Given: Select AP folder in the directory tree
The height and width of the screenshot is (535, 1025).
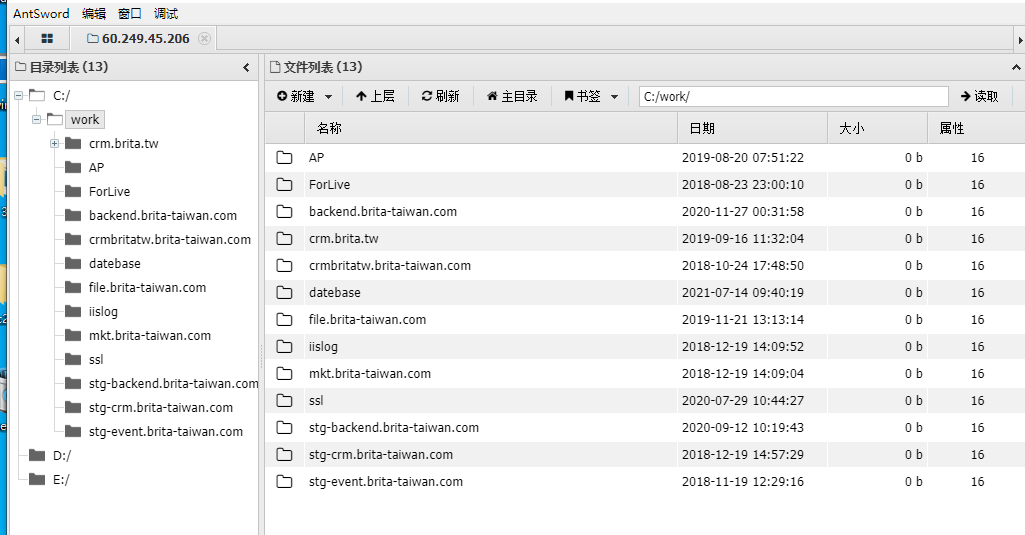Looking at the screenshot, I should coord(96,167).
